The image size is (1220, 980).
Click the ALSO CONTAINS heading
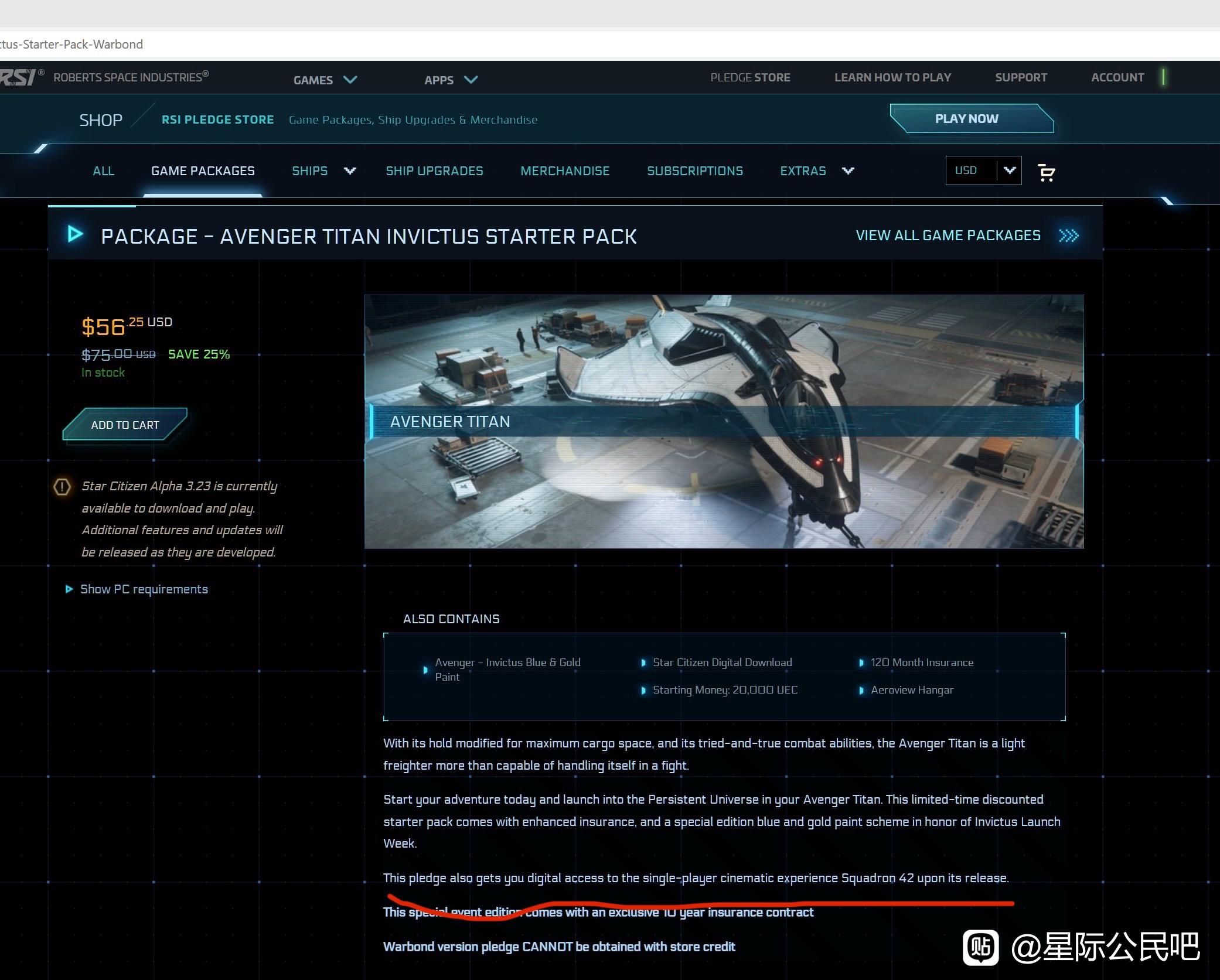(451, 619)
